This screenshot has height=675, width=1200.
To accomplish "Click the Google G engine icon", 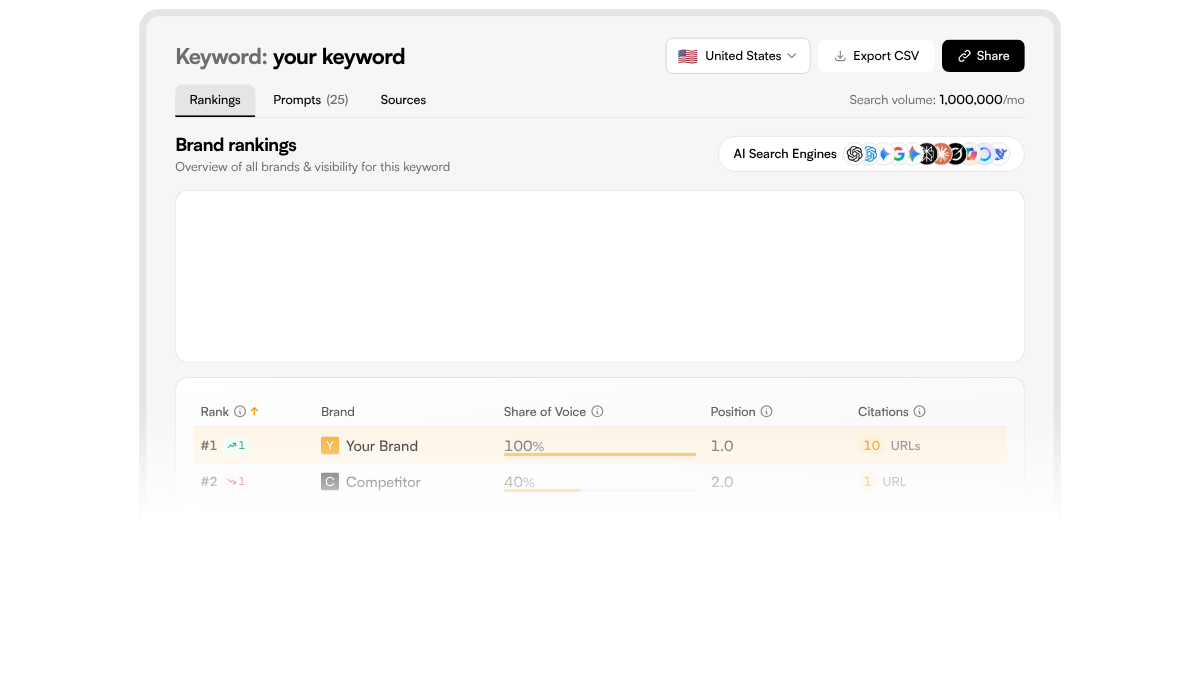I will [899, 154].
